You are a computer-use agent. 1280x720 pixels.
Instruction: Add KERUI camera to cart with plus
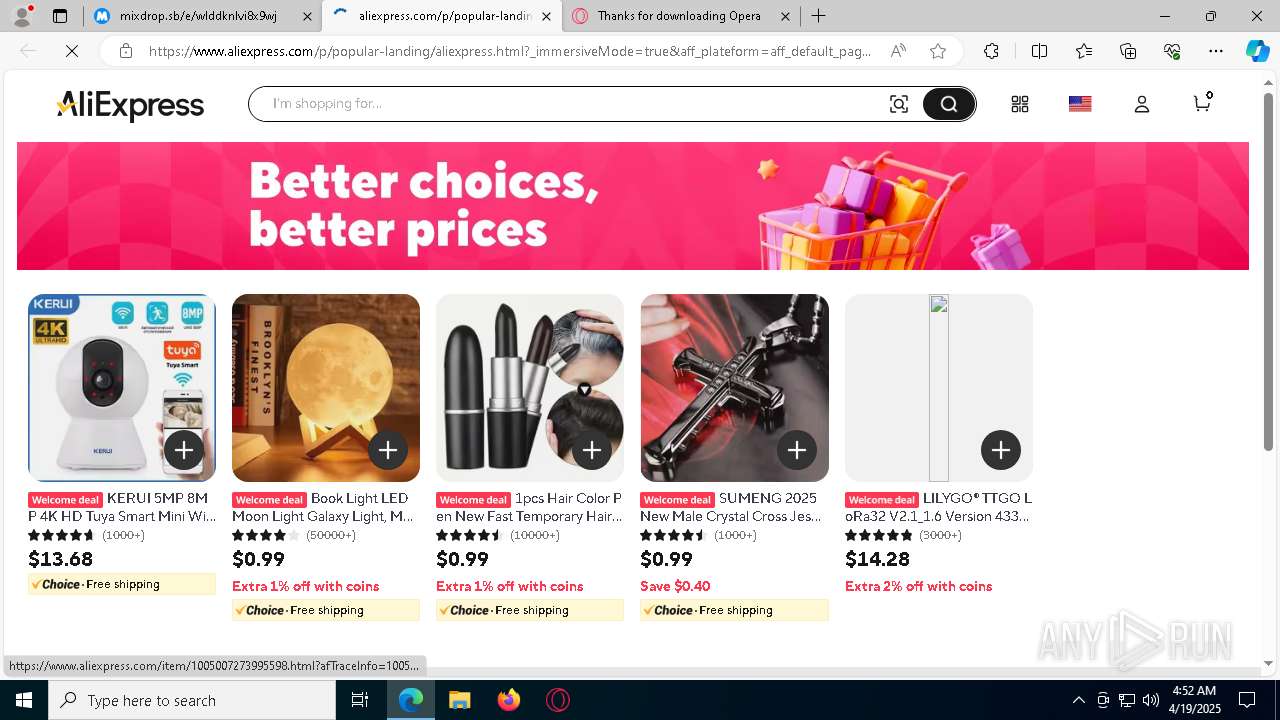[x=184, y=450]
